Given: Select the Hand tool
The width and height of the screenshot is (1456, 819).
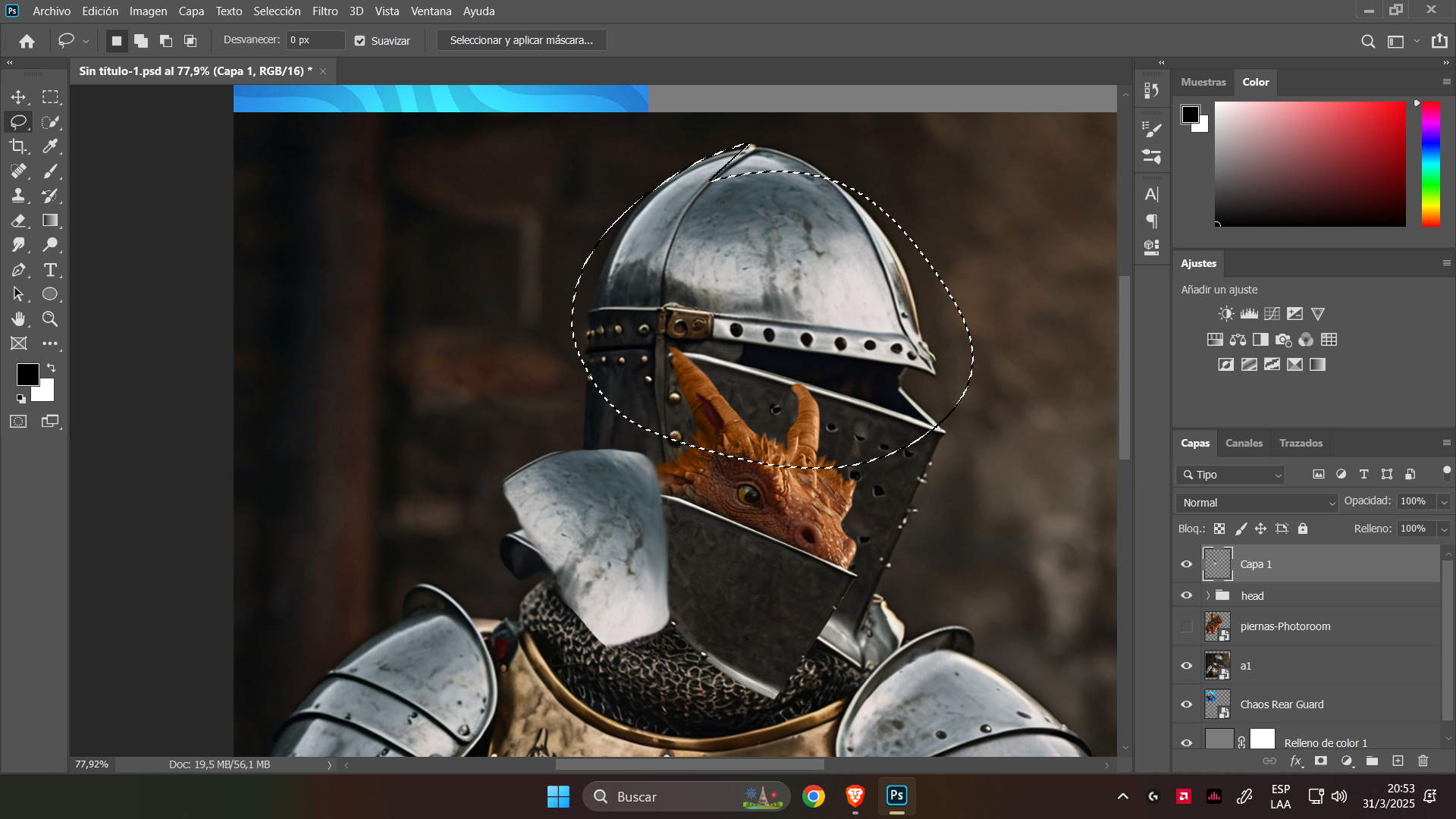Looking at the screenshot, I should 18,318.
